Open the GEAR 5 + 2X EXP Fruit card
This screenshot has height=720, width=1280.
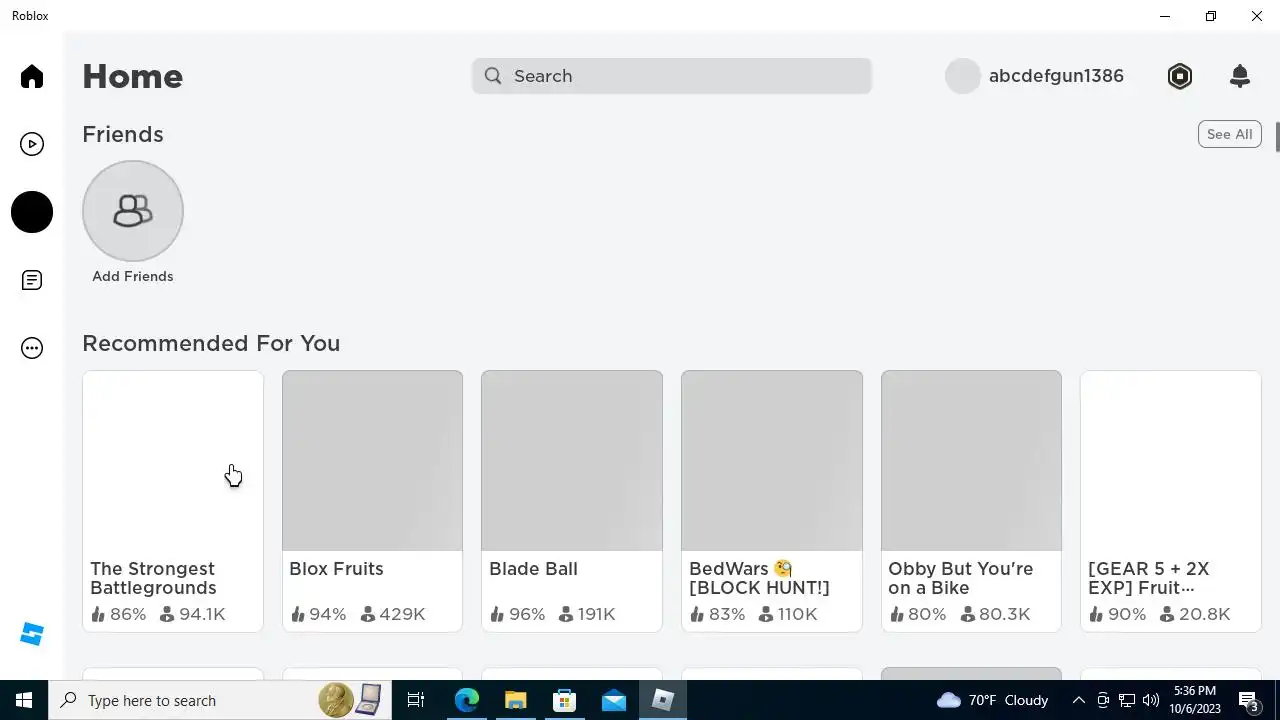(x=1170, y=501)
